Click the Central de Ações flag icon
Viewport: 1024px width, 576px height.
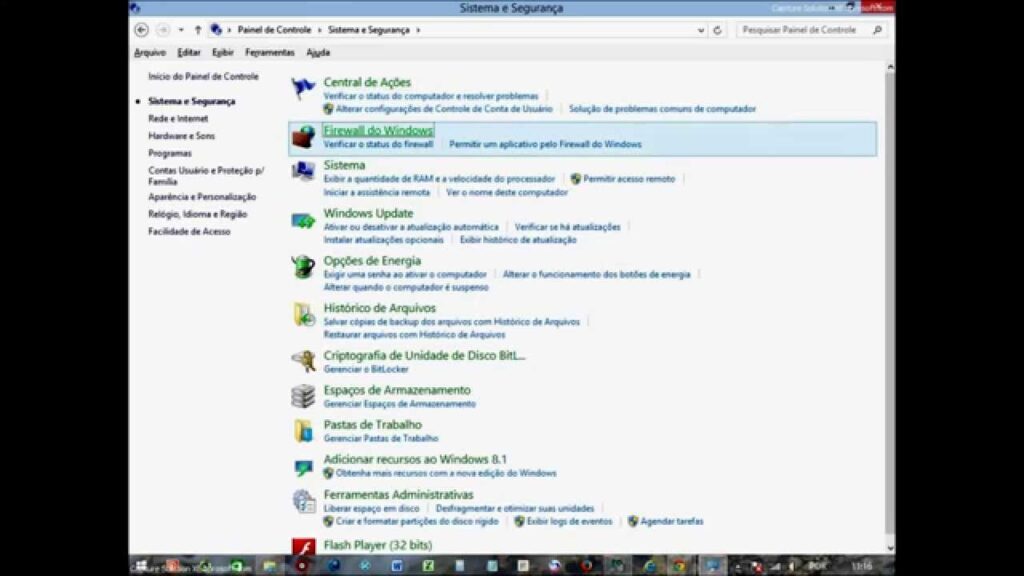303,88
